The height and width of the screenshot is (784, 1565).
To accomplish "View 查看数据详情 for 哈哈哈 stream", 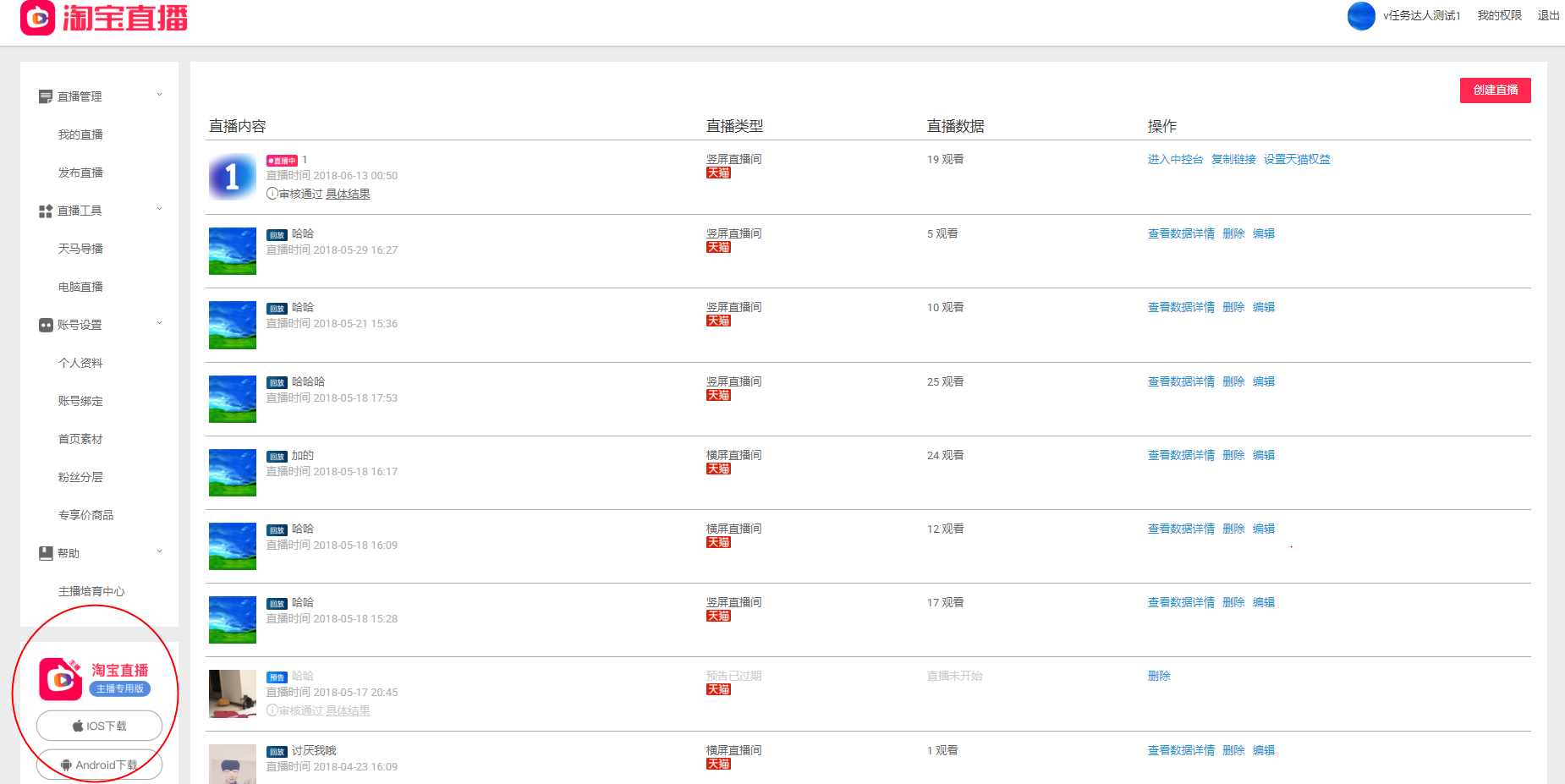I will 1181,381.
